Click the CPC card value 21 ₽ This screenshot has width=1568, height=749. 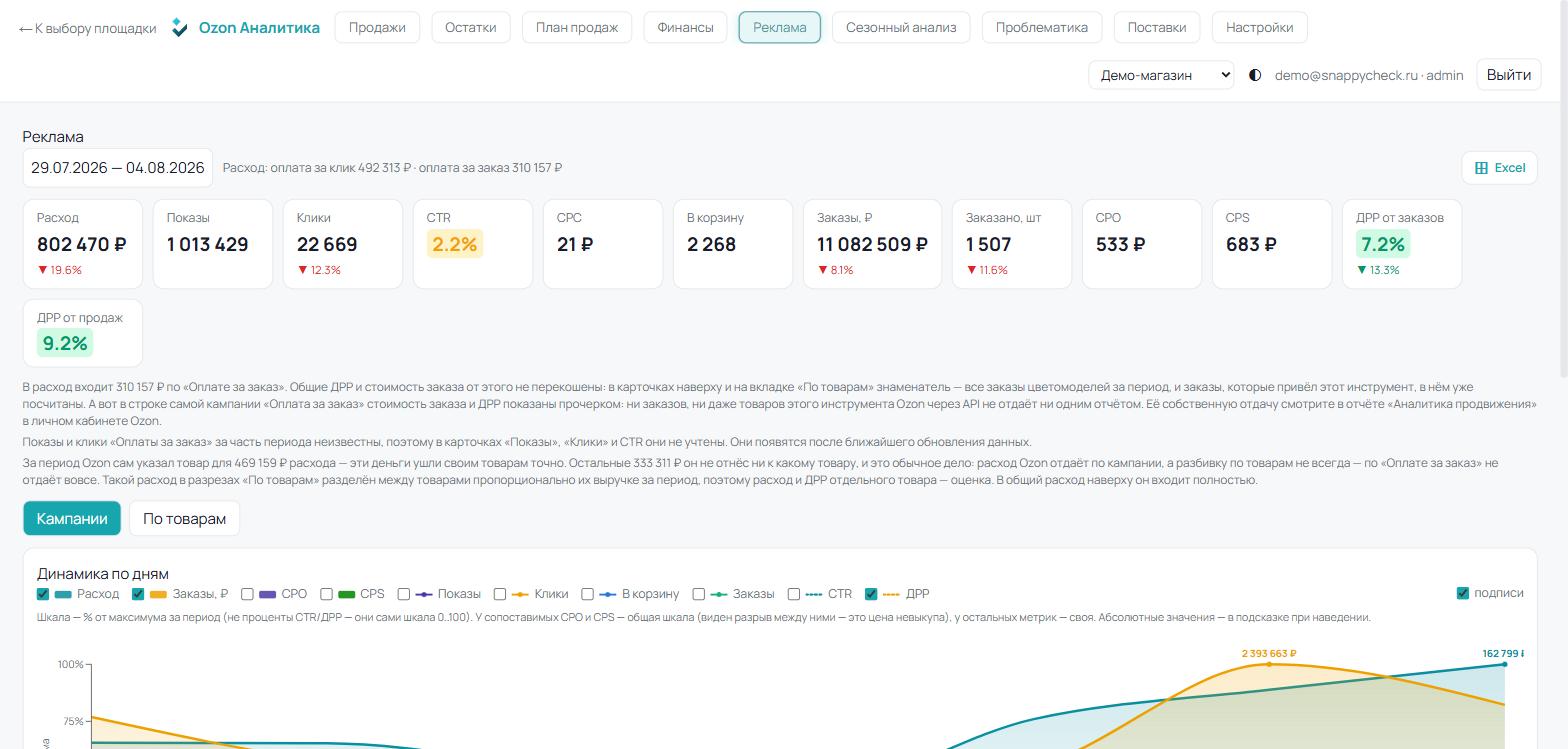click(x=575, y=244)
